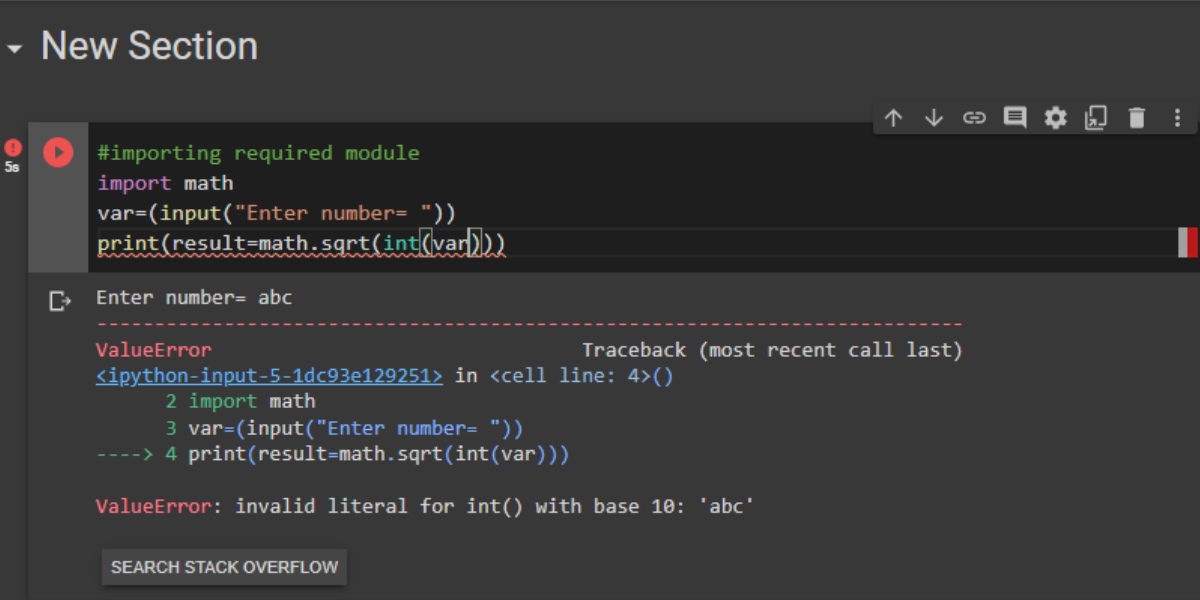Click the 5s execution time label
Screen dimensions: 1200x600
pyautogui.click(x=13, y=166)
